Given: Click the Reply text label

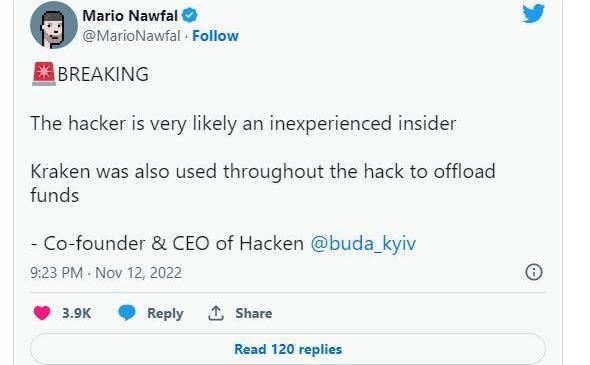Looking at the screenshot, I should tap(165, 313).
